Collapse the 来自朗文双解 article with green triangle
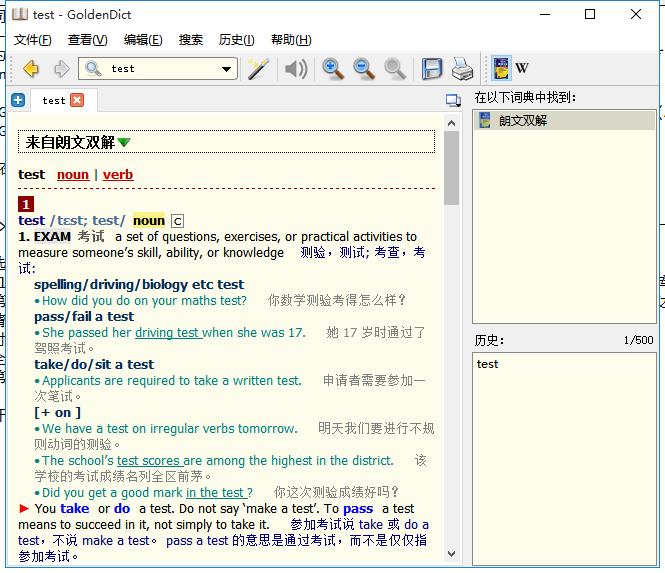The image size is (665, 573). (x=124, y=143)
